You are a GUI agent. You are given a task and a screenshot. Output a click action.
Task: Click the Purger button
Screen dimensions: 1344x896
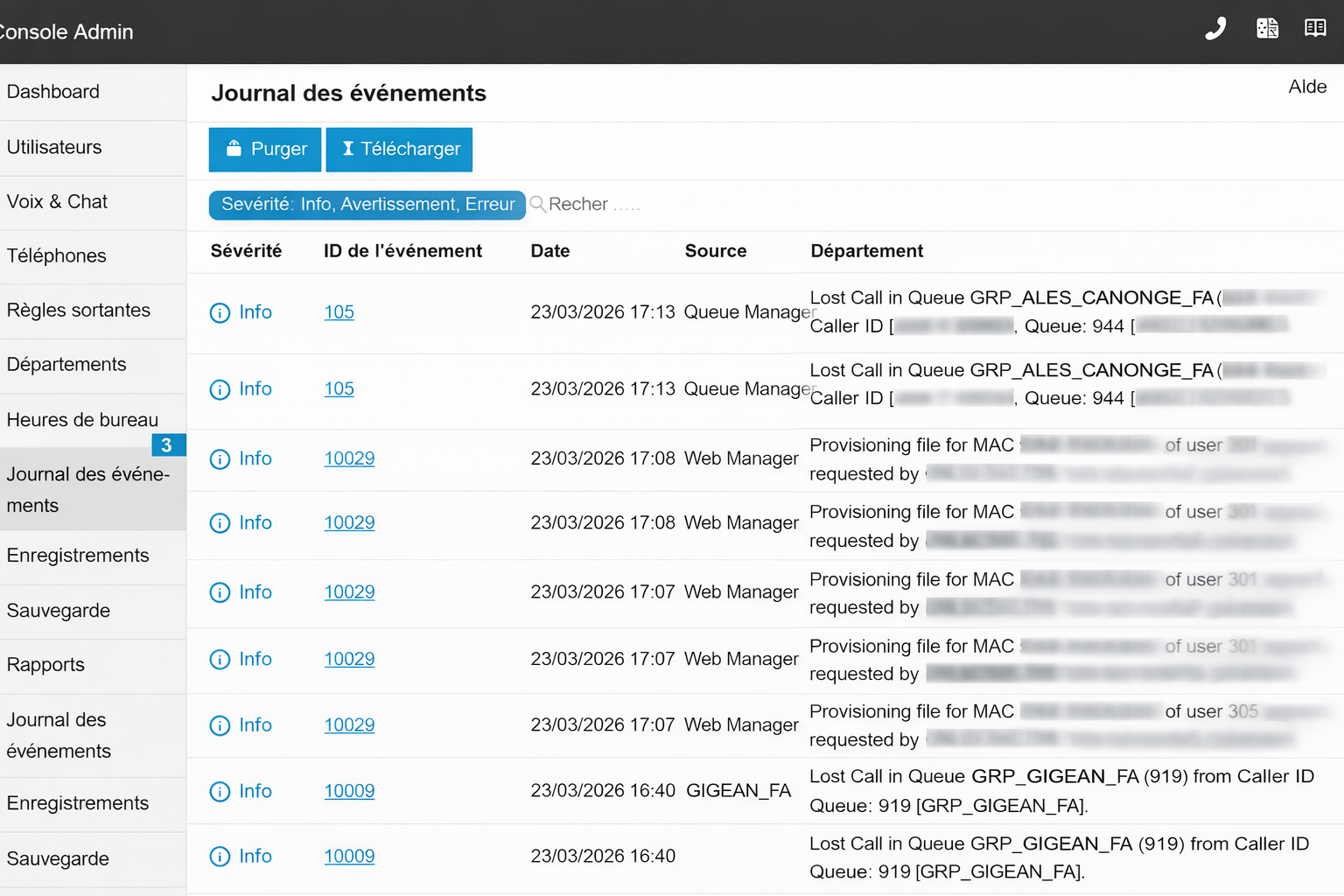(265, 150)
